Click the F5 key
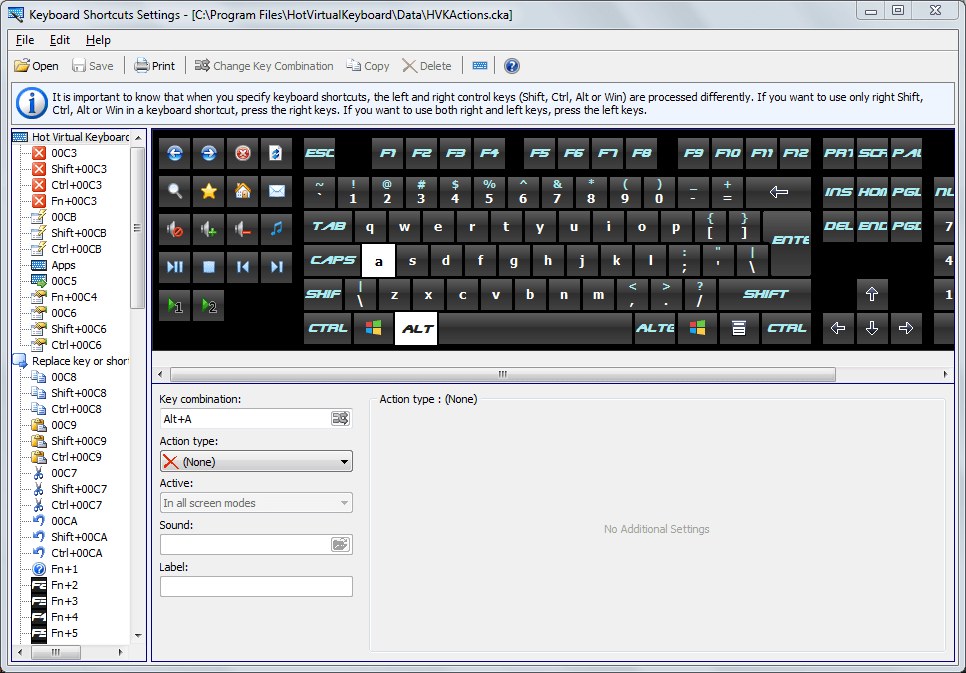Viewport: 966px width, 673px height. coord(540,153)
